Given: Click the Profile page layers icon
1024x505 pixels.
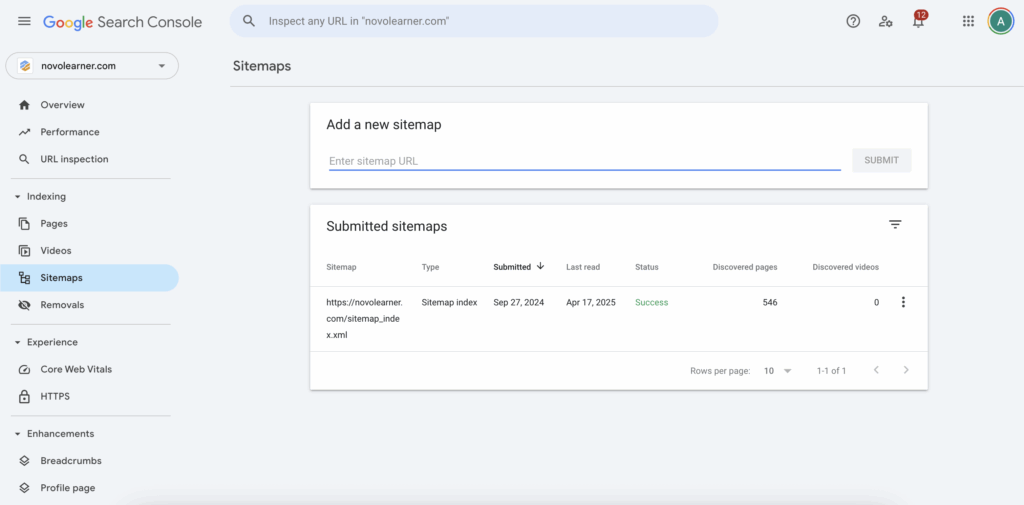Looking at the screenshot, I should click(24, 487).
